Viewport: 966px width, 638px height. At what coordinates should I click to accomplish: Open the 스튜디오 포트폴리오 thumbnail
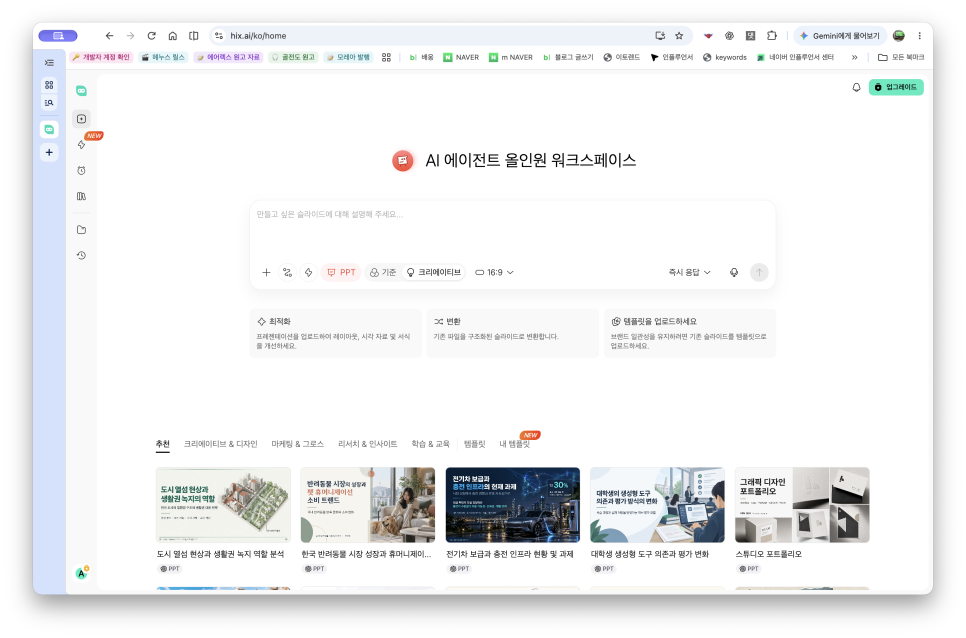coord(802,505)
